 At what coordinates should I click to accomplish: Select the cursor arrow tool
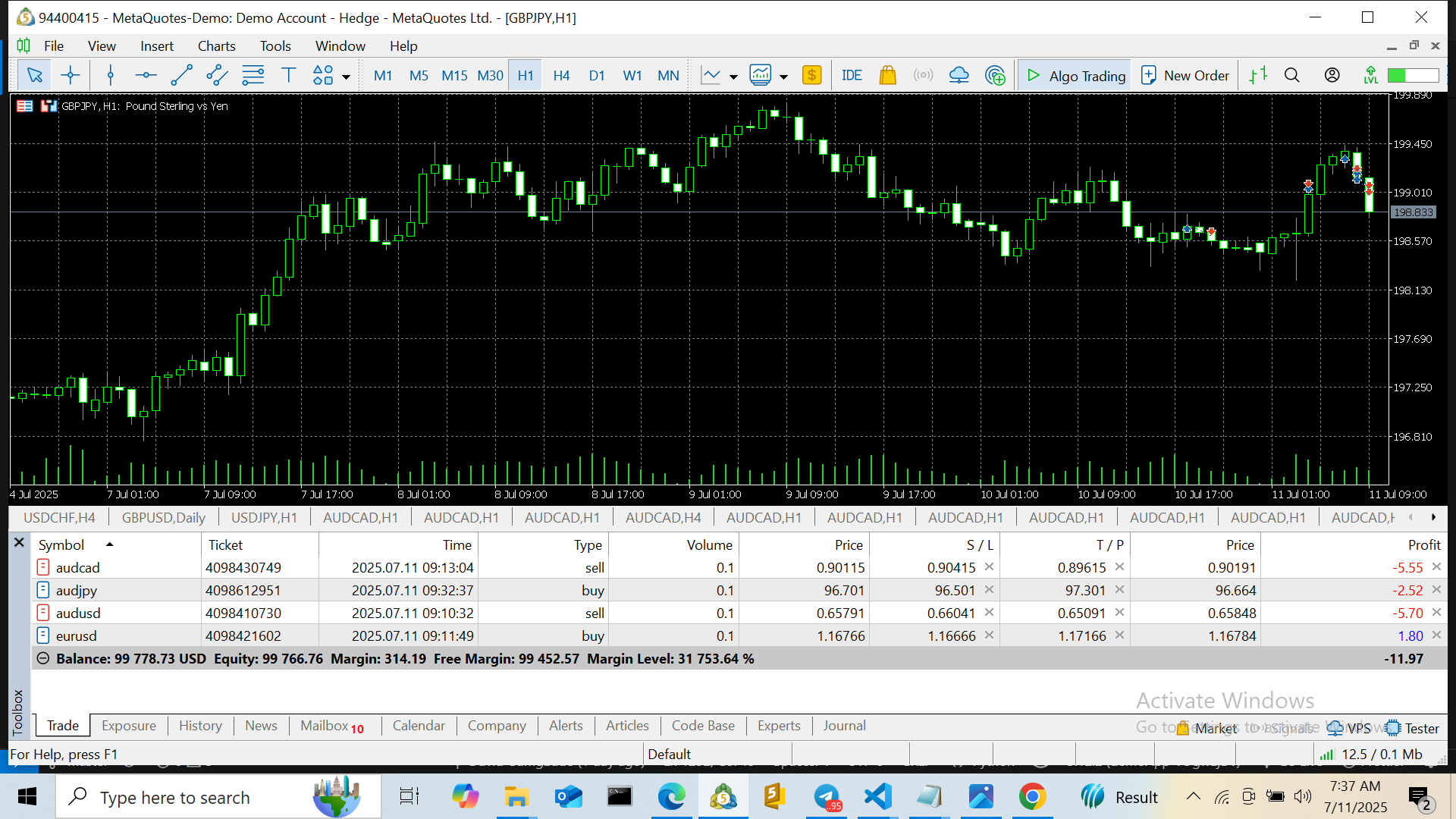(x=34, y=75)
